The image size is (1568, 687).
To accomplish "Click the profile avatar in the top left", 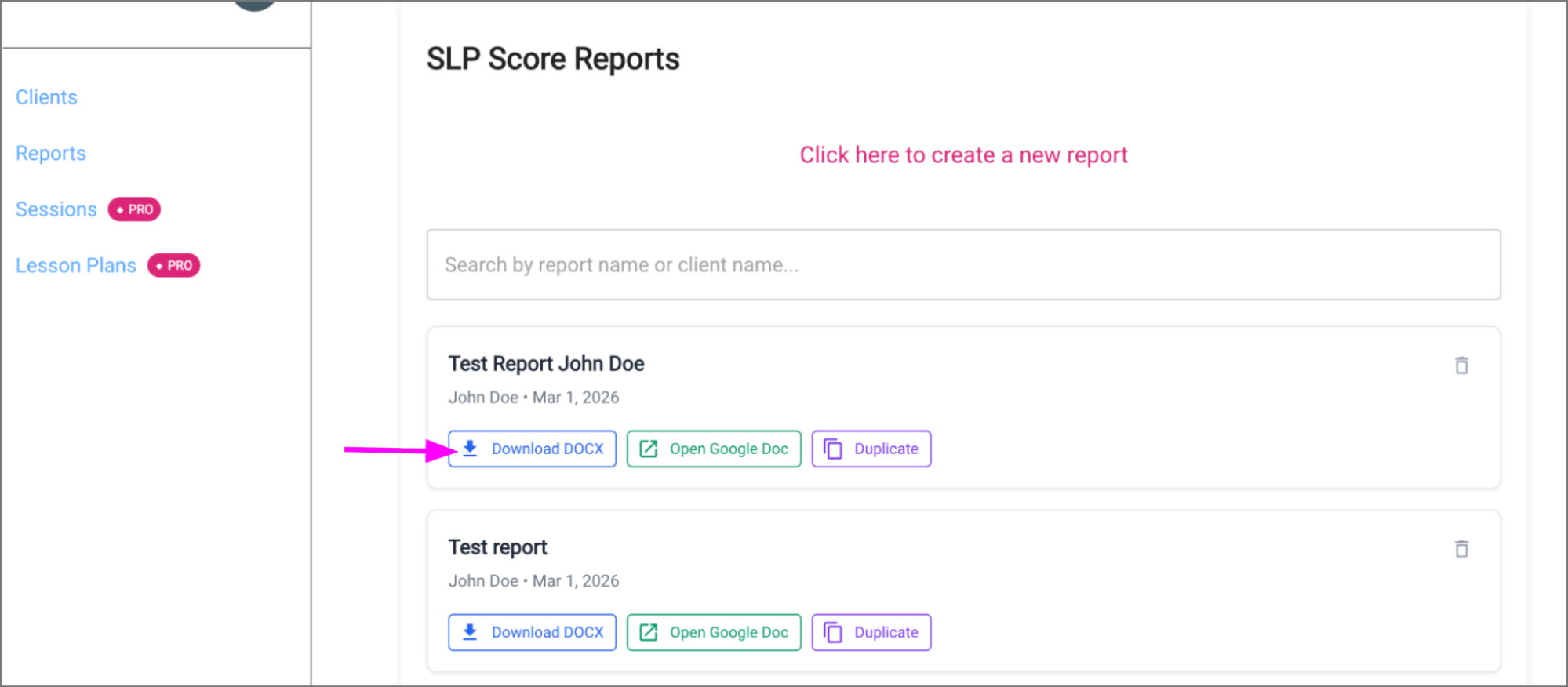I will (253, 4).
